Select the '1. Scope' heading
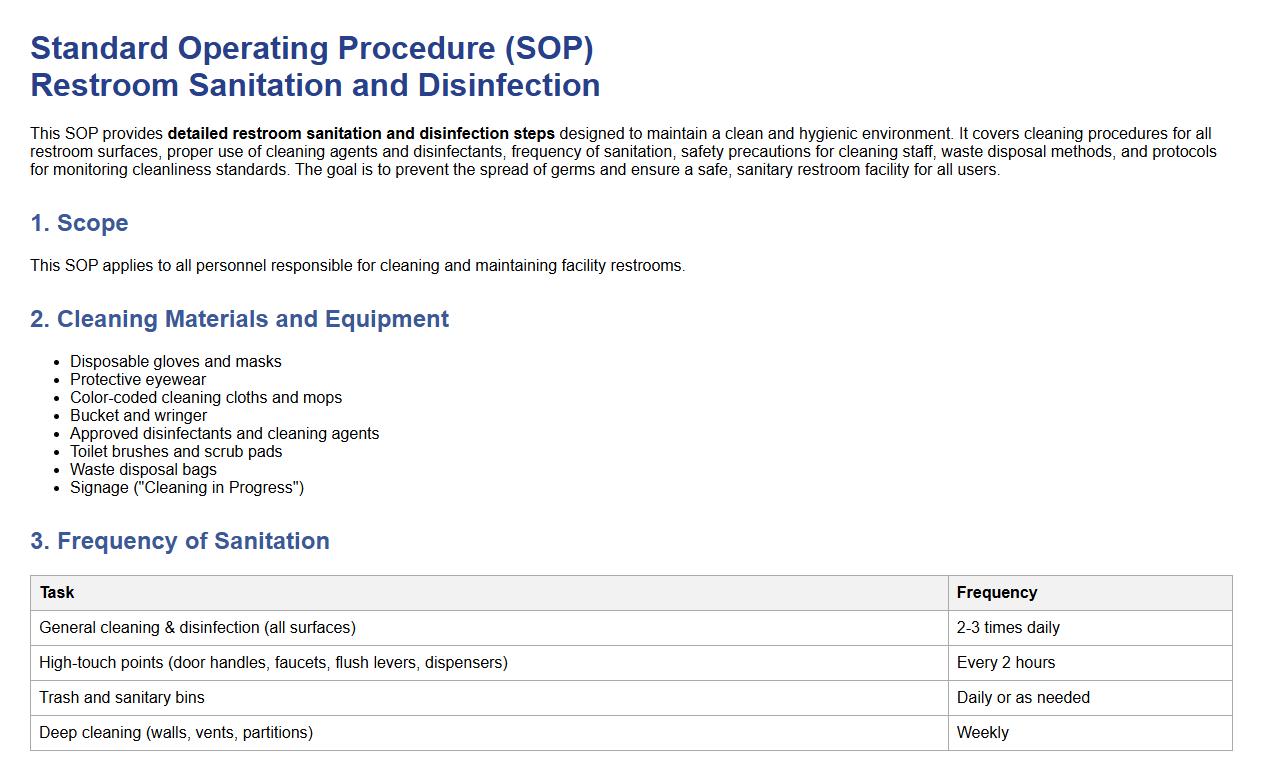 tap(79, 223)
